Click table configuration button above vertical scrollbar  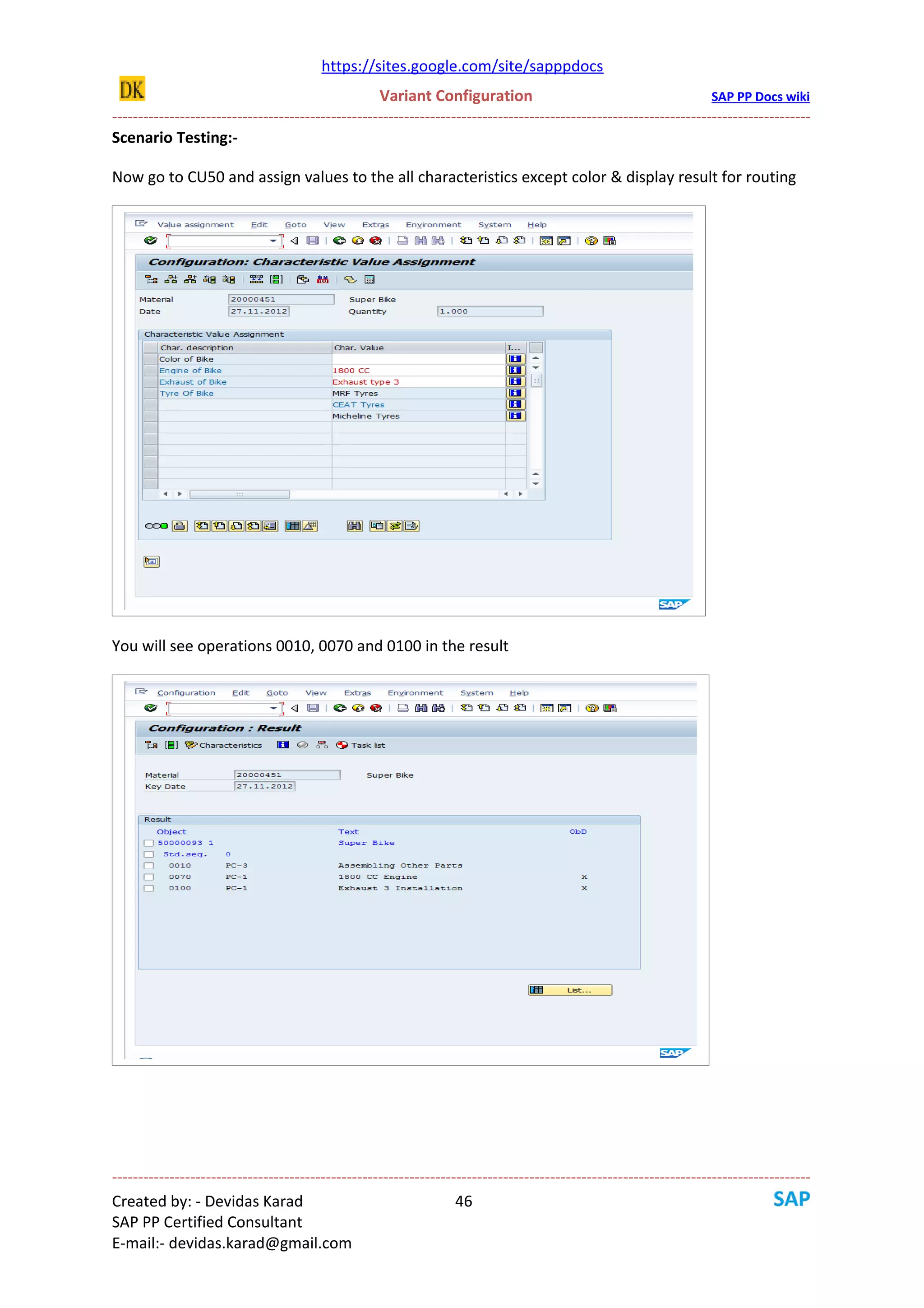tap(536, 348)
